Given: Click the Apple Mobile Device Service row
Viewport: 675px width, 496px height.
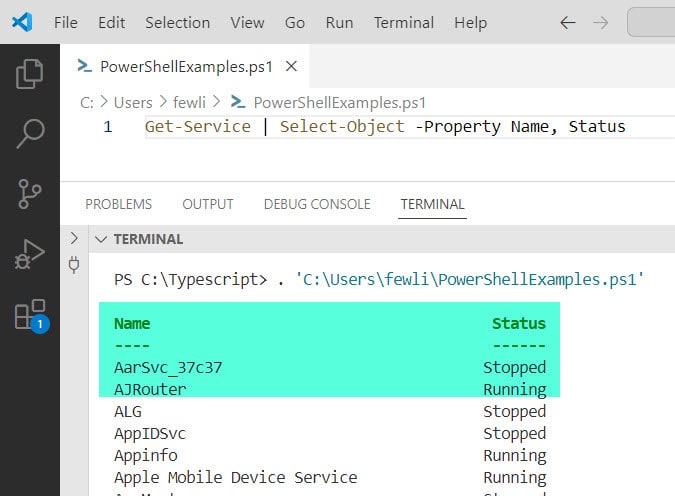Looking at the screenshot, I should tap(235, 477).
